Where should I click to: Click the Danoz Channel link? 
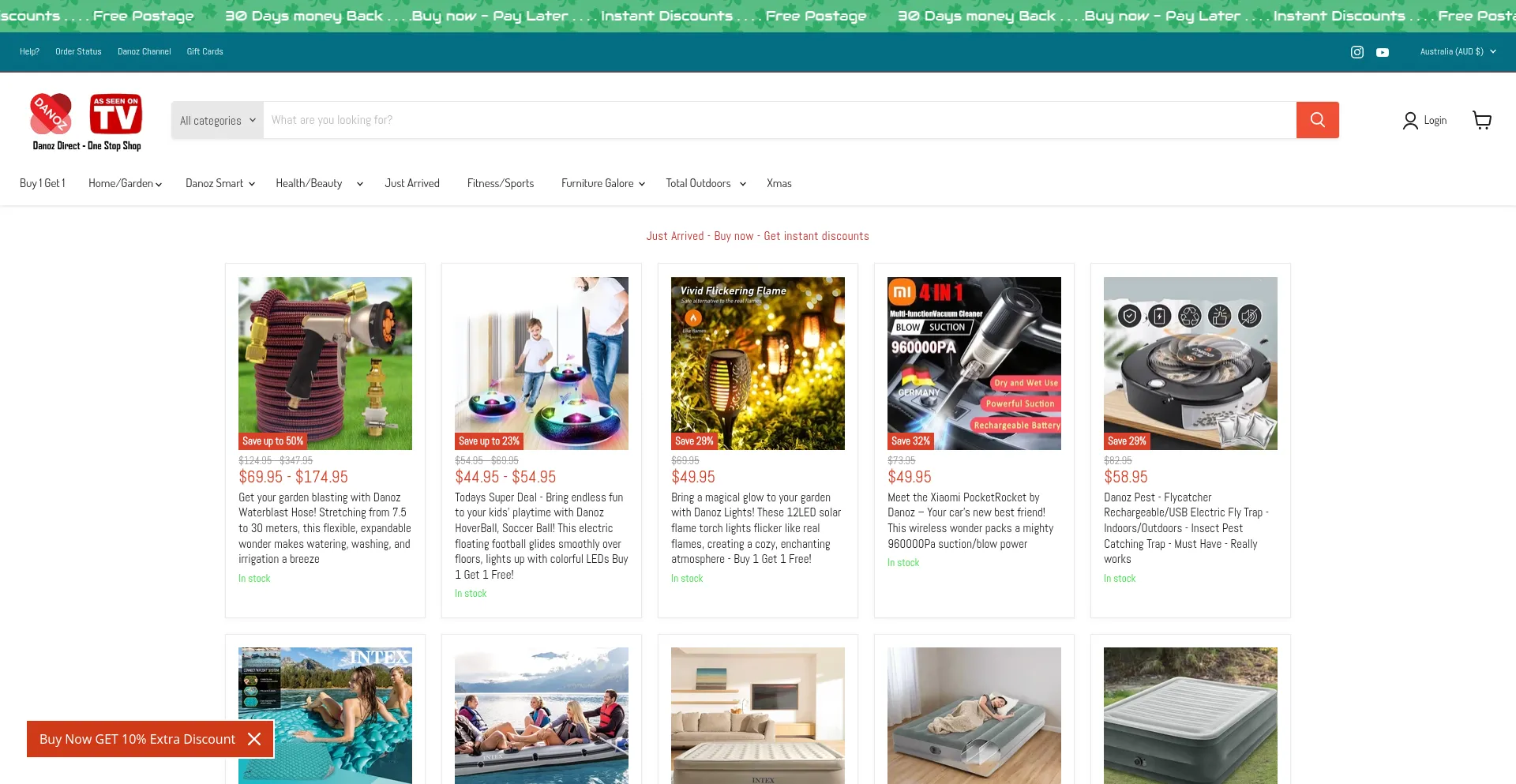[144, 52]
